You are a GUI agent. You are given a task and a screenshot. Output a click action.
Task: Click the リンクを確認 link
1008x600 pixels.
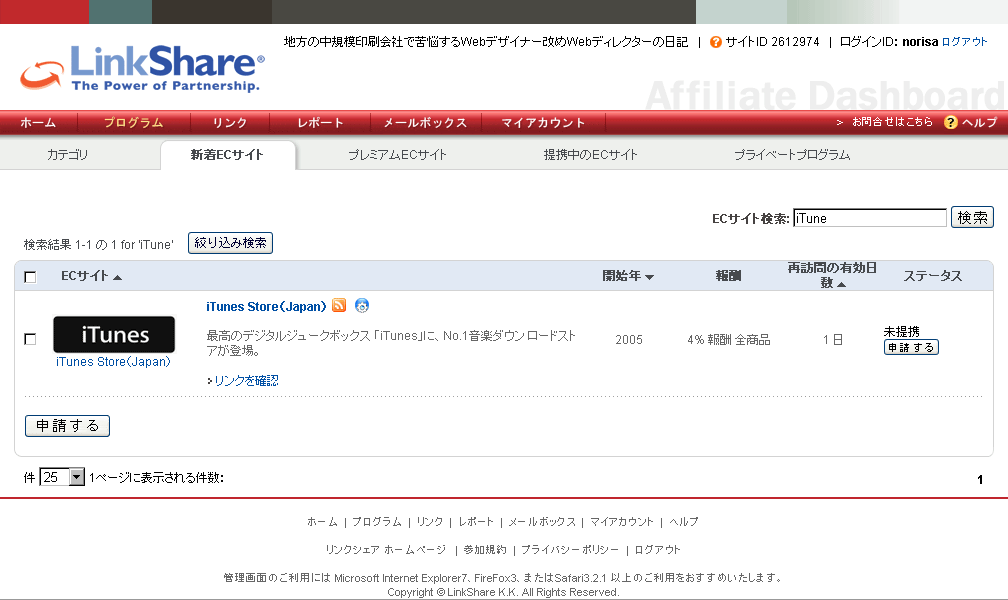(x=246, y=381)
